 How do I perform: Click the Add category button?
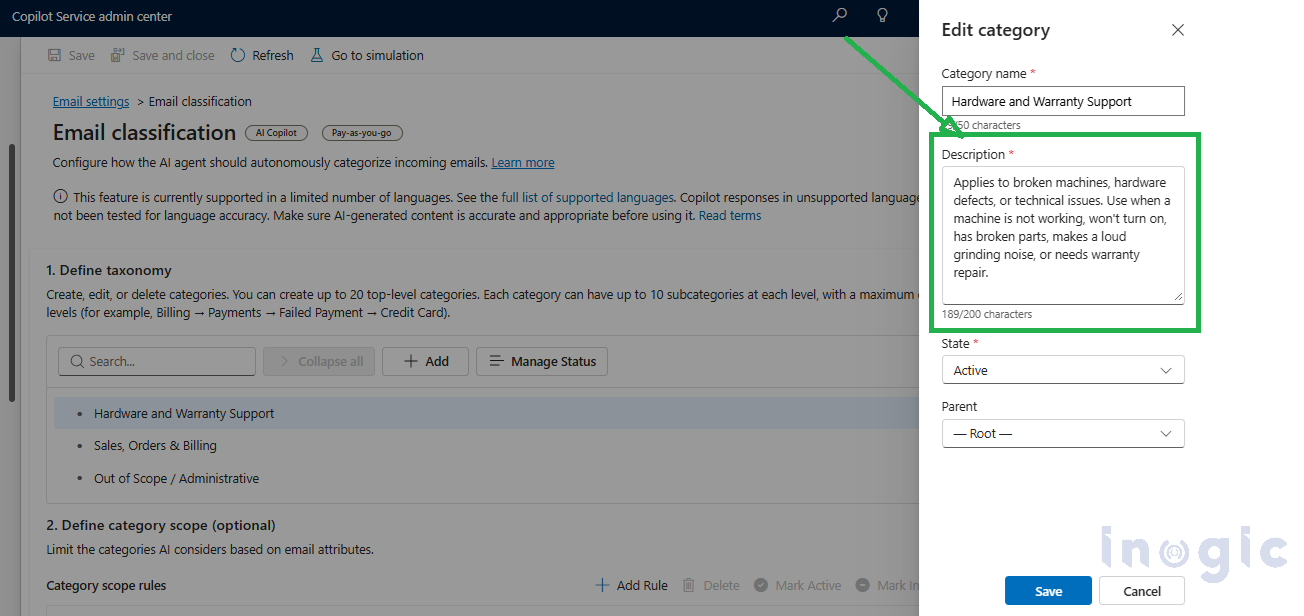(425, 361)
